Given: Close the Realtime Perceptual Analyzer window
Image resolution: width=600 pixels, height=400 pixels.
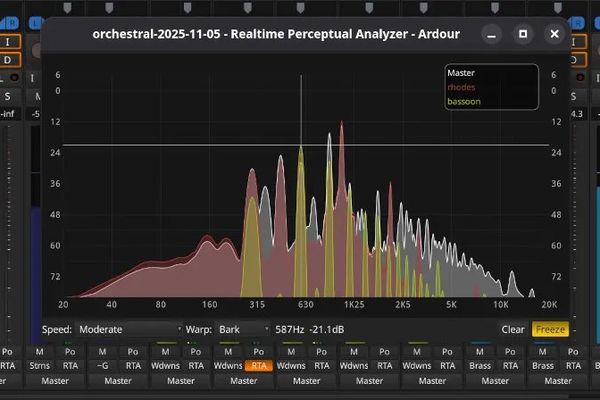Looking at the screenshot, I should [551, 34].
